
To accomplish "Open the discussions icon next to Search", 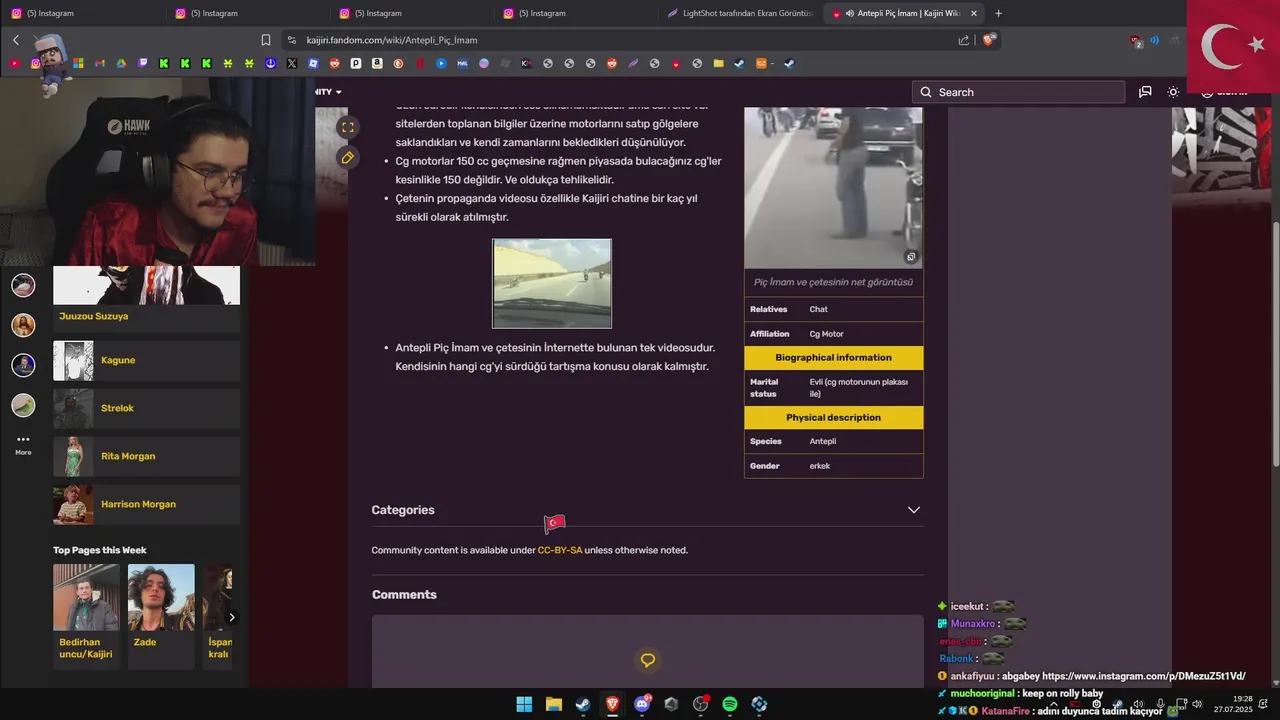I will pyautogui.click(x=1145, y=92).
